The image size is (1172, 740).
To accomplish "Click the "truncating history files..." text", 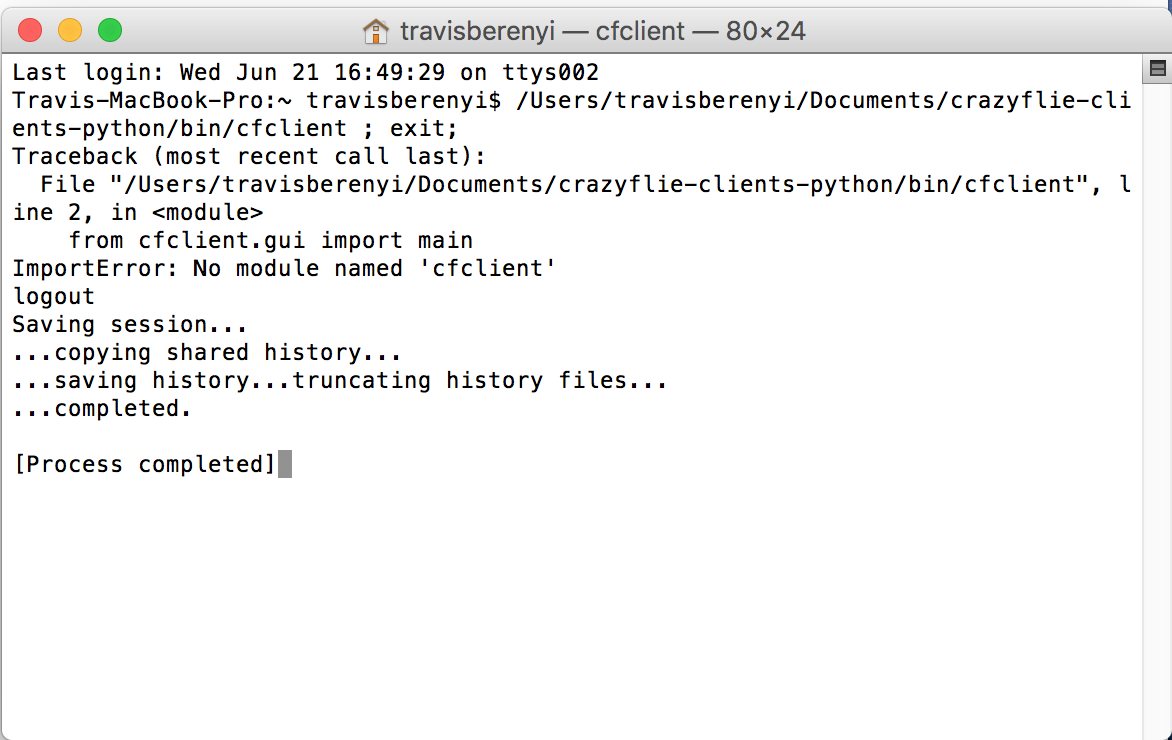I will point(479,381).
